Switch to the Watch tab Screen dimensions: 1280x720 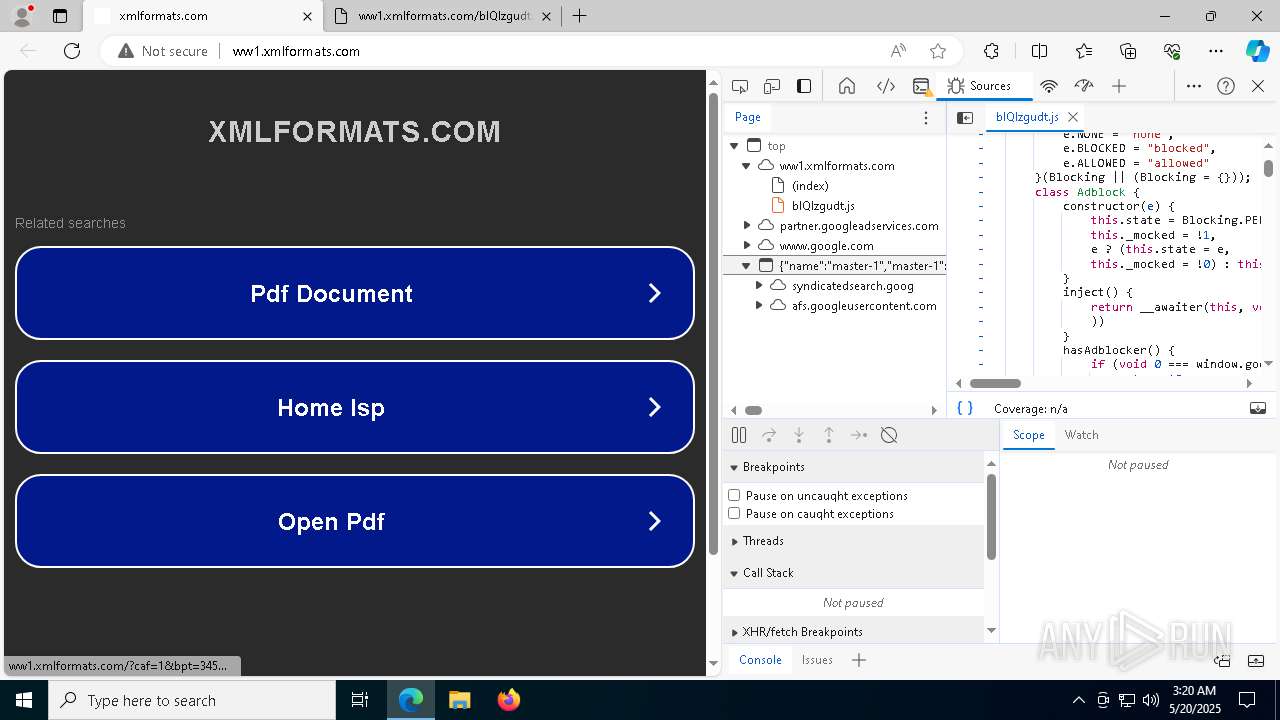pos(1081,435)
